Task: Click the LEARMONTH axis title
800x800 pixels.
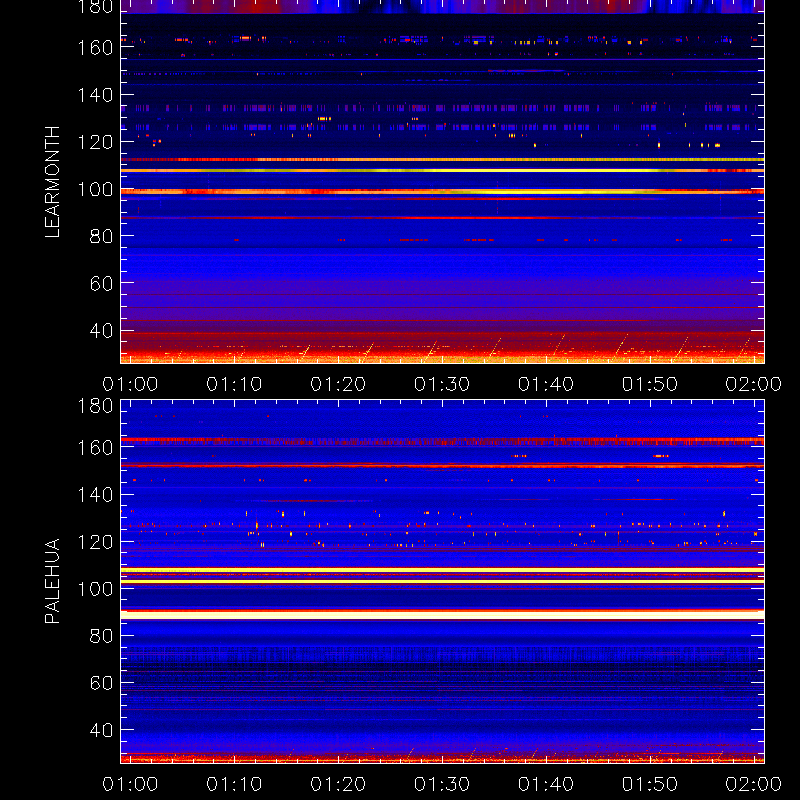Action: (x=52, y=182)
